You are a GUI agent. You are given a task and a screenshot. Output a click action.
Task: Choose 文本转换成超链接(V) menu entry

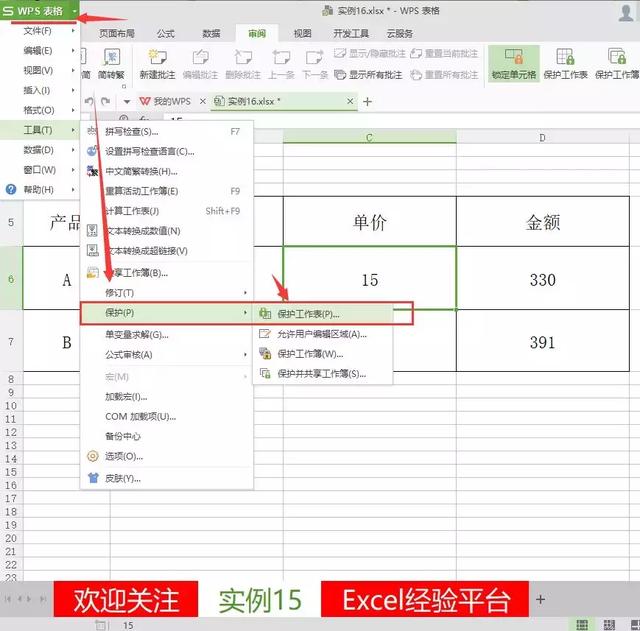tap(167, 251)
